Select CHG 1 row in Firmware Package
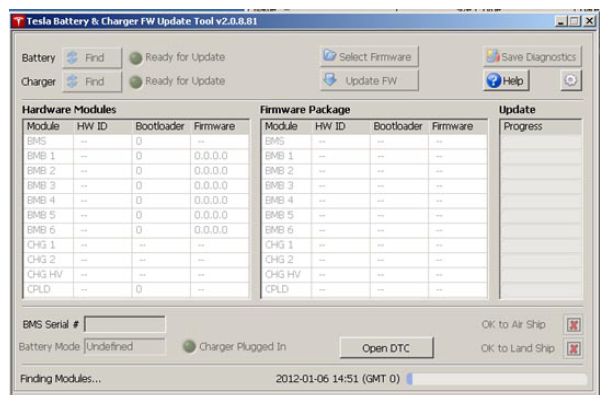 coord(374,245)
